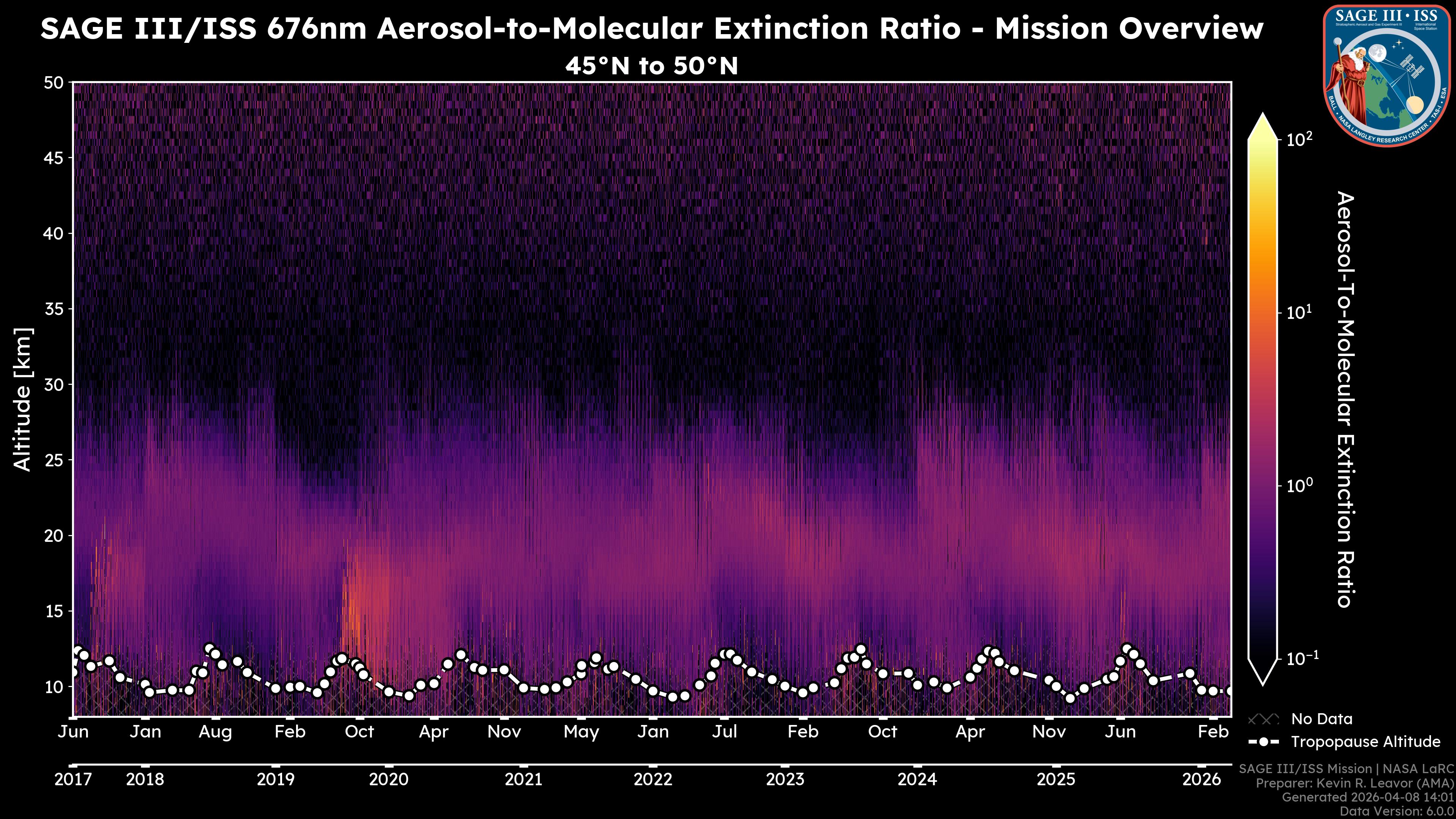Click the 50 km altitude tick label
The image size is (1456, 819).
[x=53, y=83]
